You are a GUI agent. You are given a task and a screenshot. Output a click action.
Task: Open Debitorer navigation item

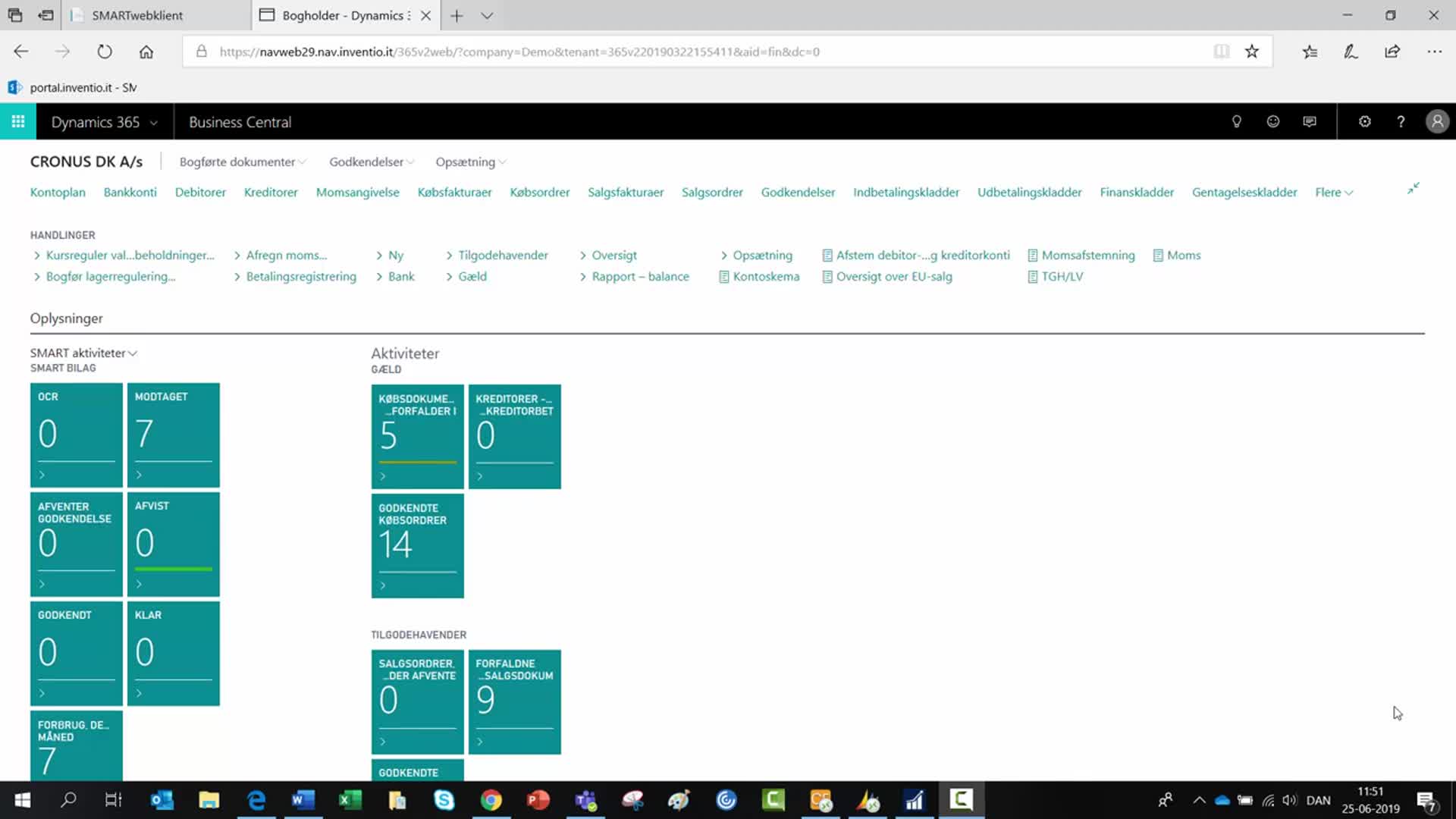[200, 192]
